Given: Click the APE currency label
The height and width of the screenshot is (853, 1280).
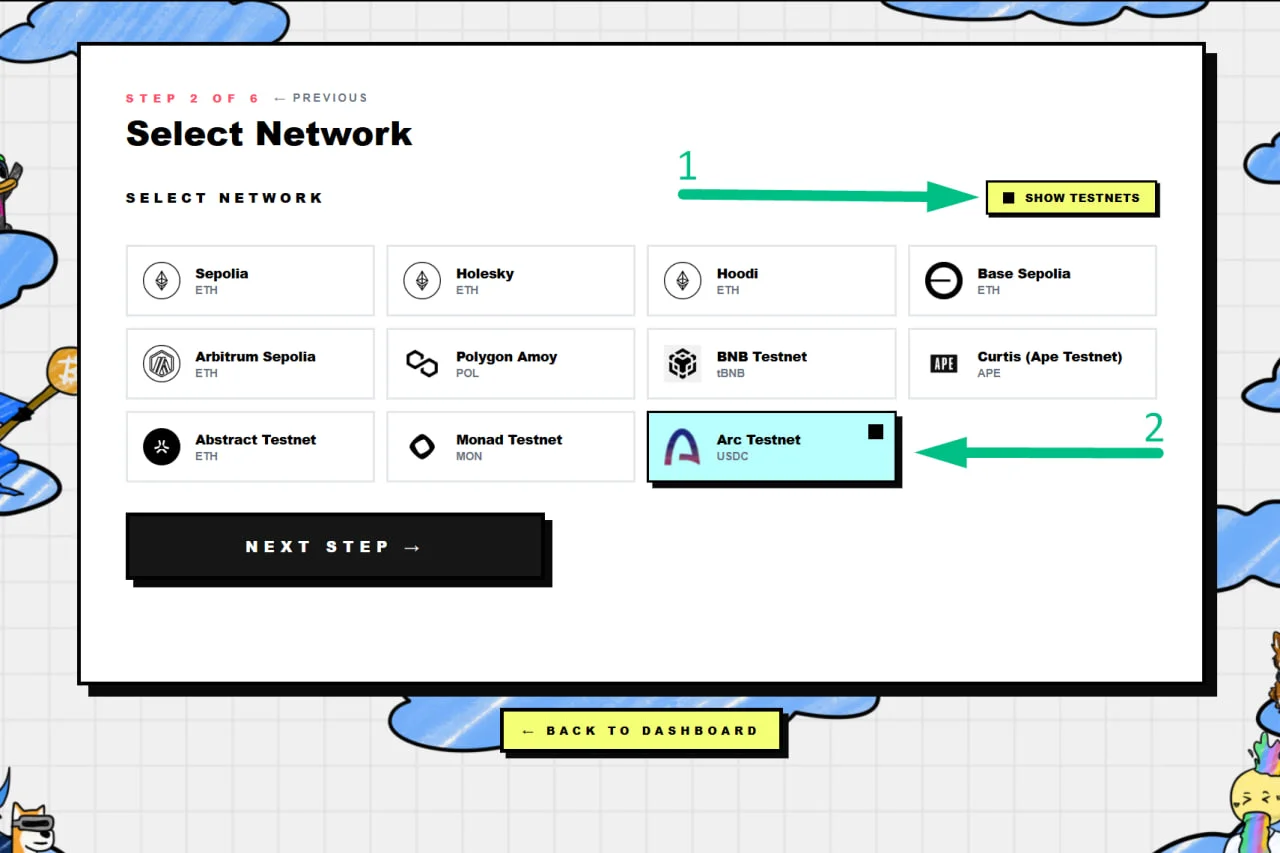Looking at the screenshot, I should coord(989,373).
